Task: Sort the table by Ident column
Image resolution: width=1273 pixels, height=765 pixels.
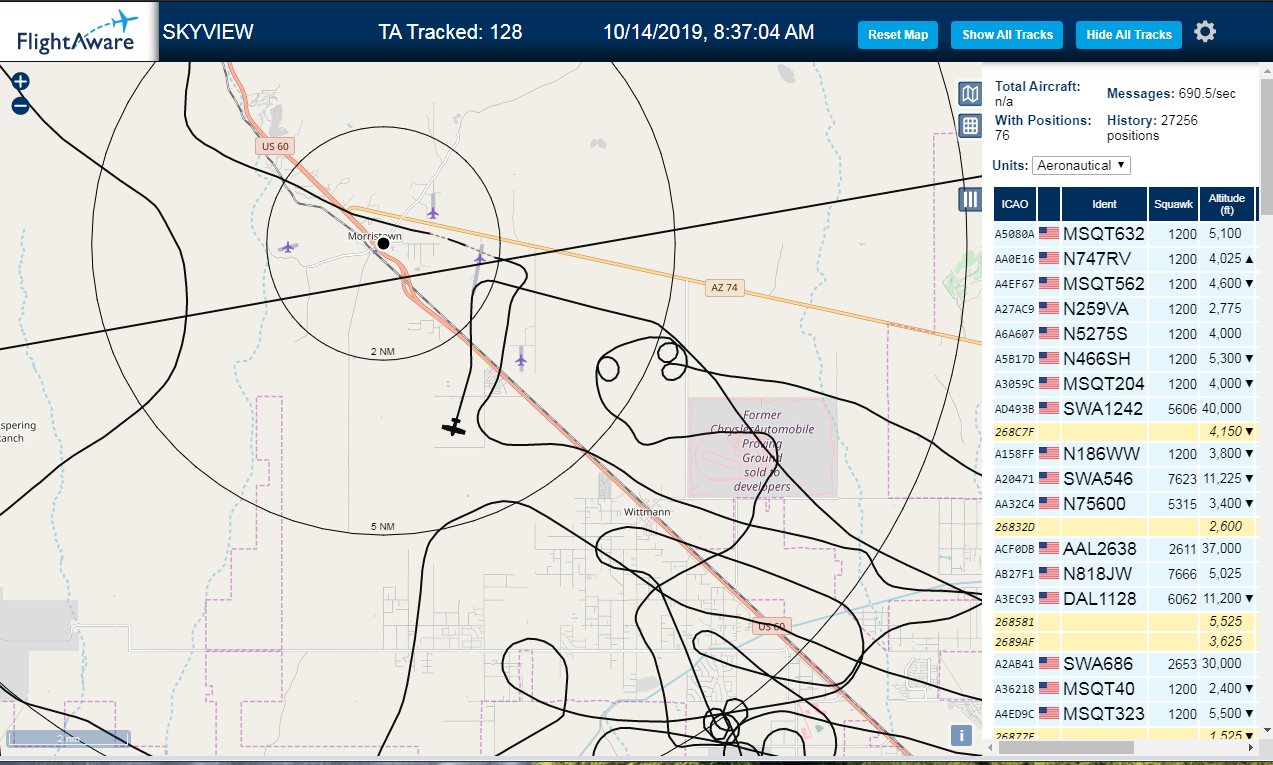Action: [x=1104, y=204]
